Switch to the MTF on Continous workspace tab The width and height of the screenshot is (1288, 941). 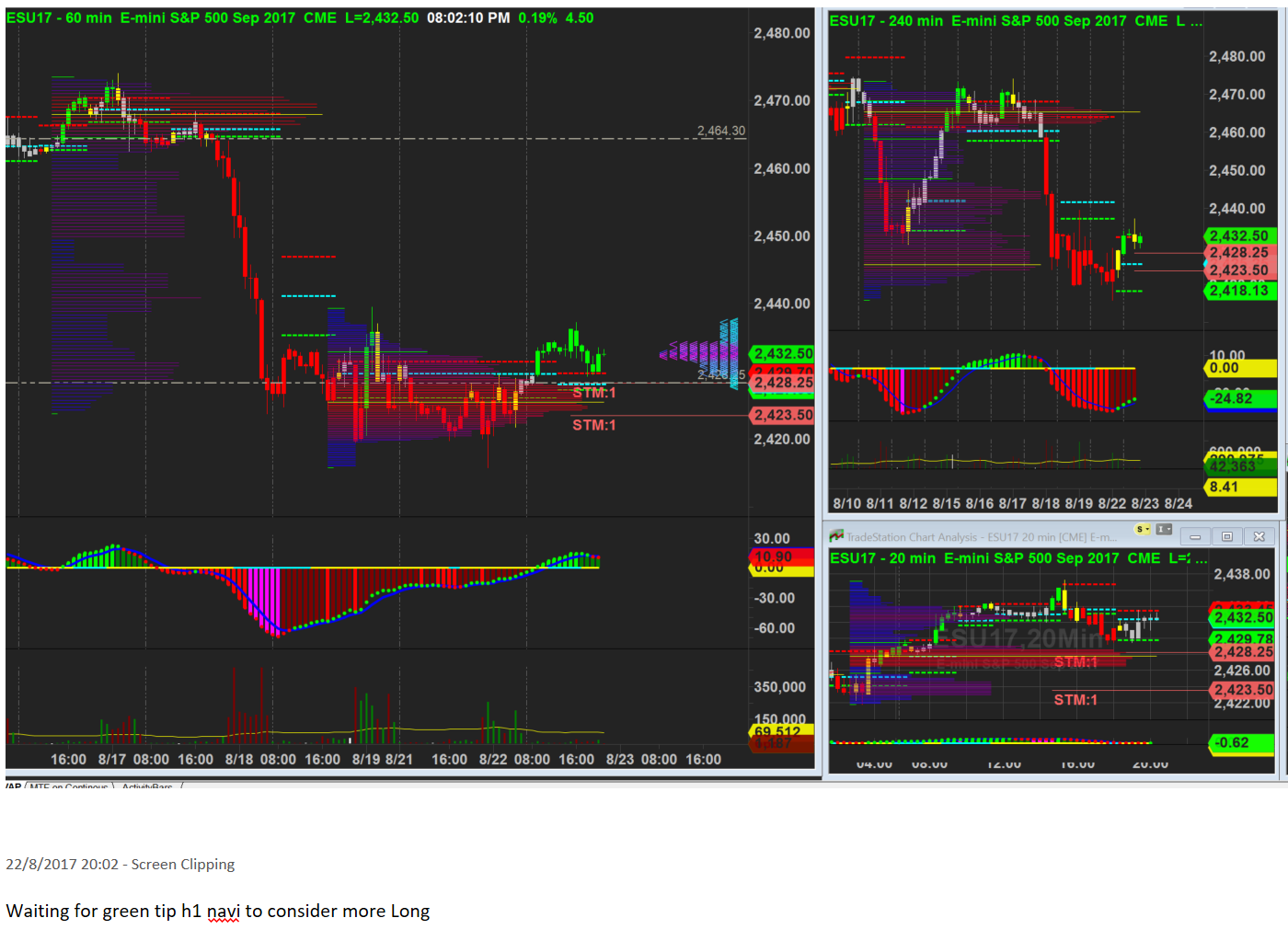click(x=68, y=787)
